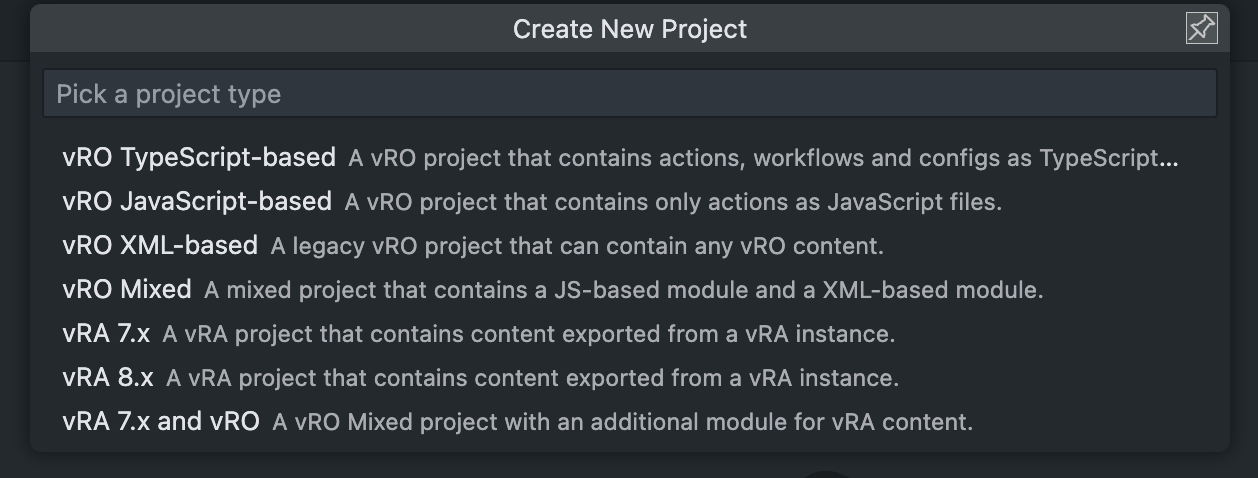Click the Create New Project title text
This screenshot has width=1258, height=478.
pos(630,29)
